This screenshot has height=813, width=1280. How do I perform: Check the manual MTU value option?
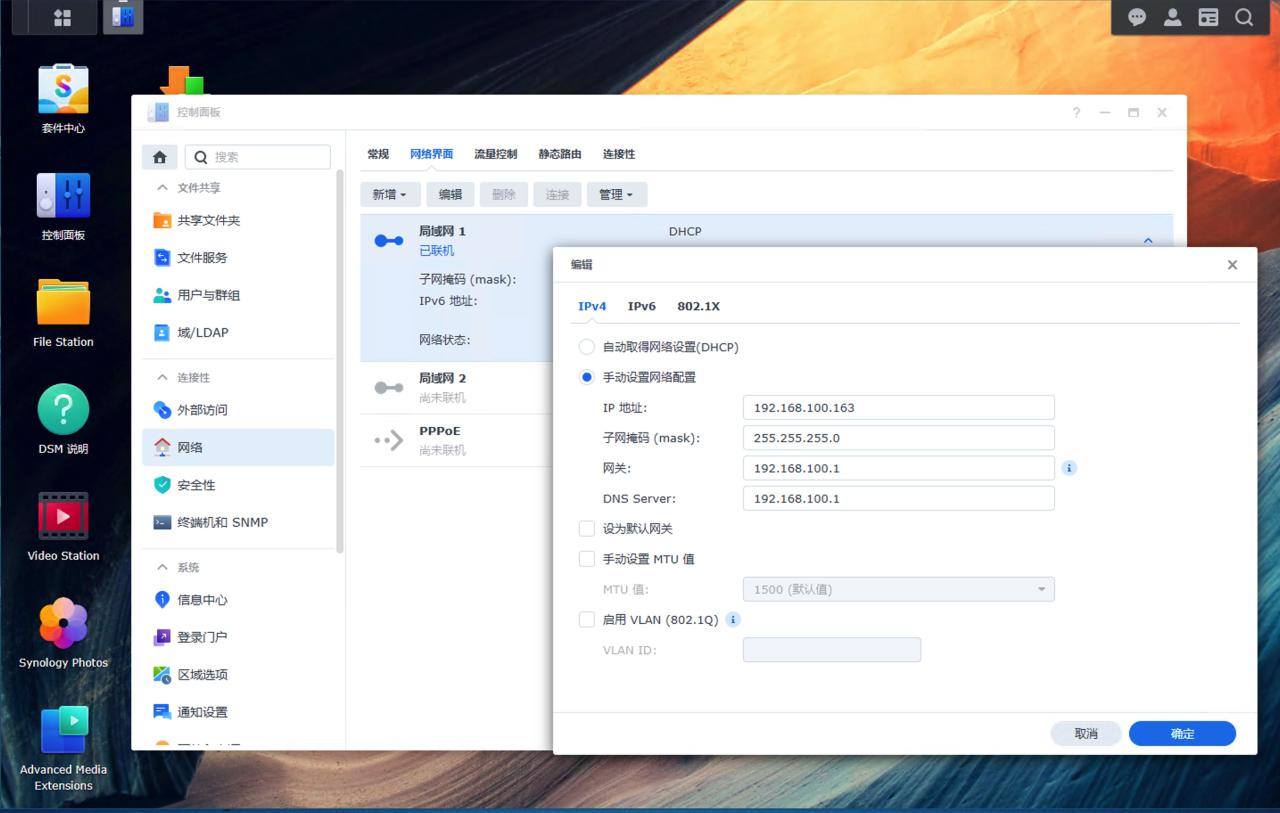(x=587, y=559)
